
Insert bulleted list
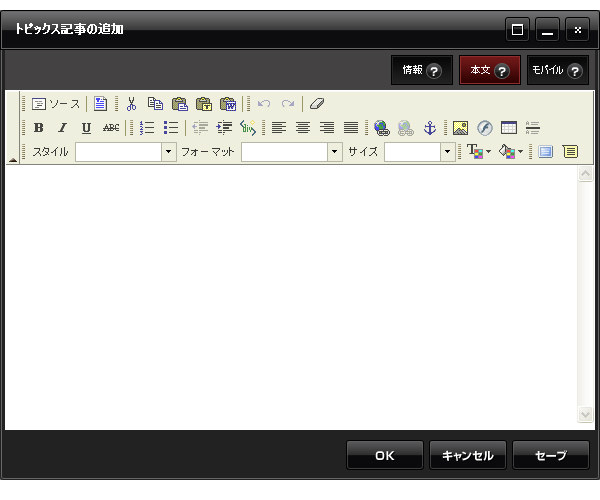tap(171, 128)
